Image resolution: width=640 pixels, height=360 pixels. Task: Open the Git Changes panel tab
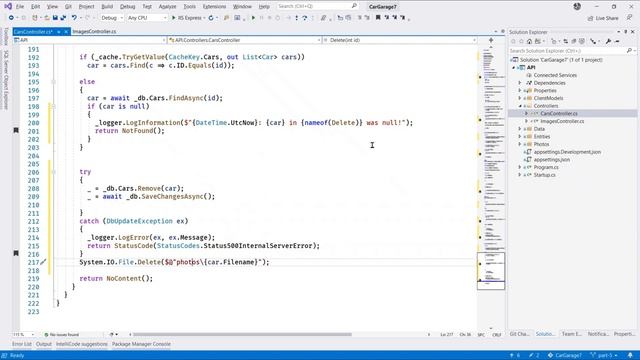coord(520,334)
